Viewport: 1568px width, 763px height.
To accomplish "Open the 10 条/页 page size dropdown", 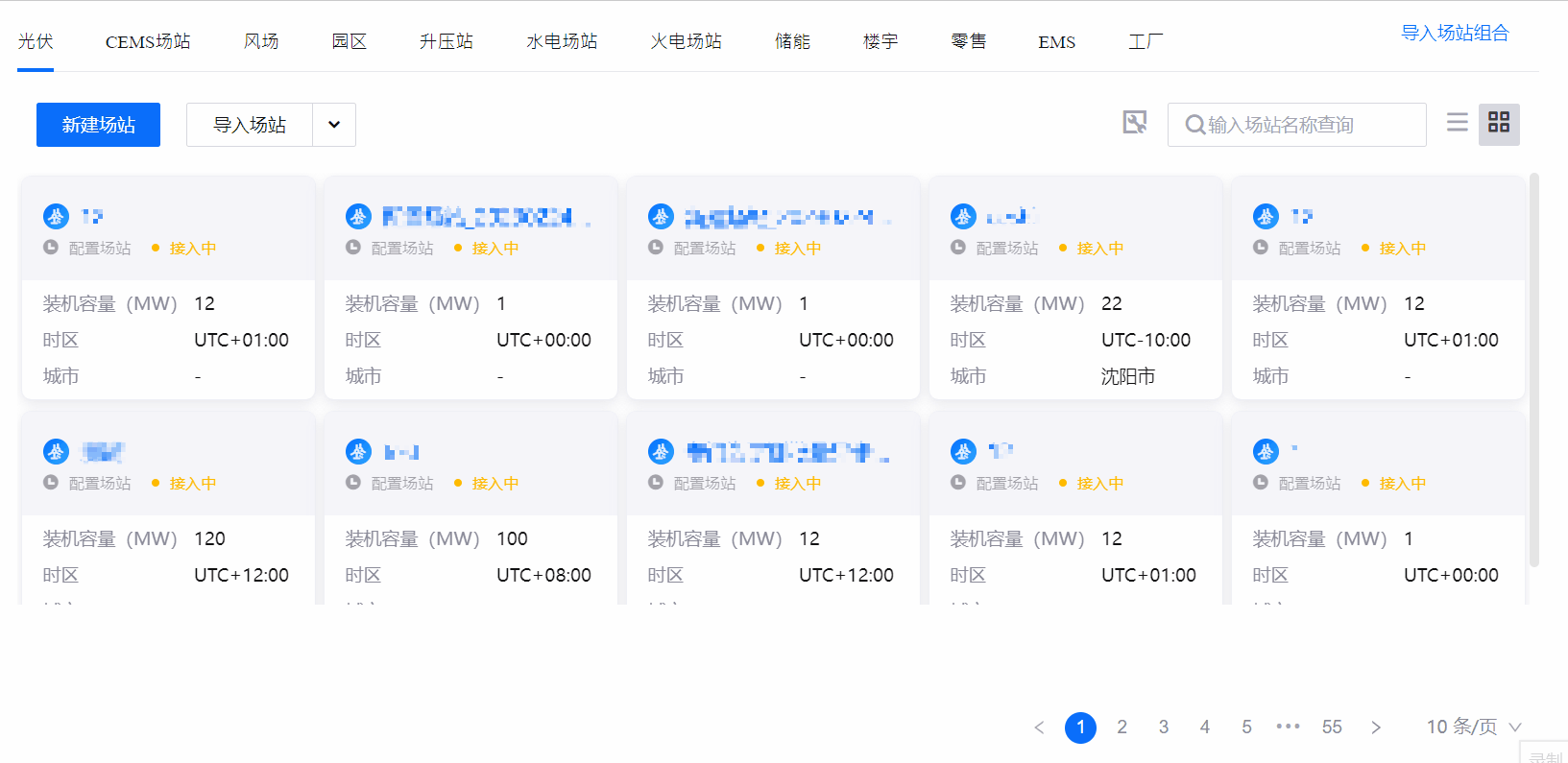I will click(x=1474, y=727).
